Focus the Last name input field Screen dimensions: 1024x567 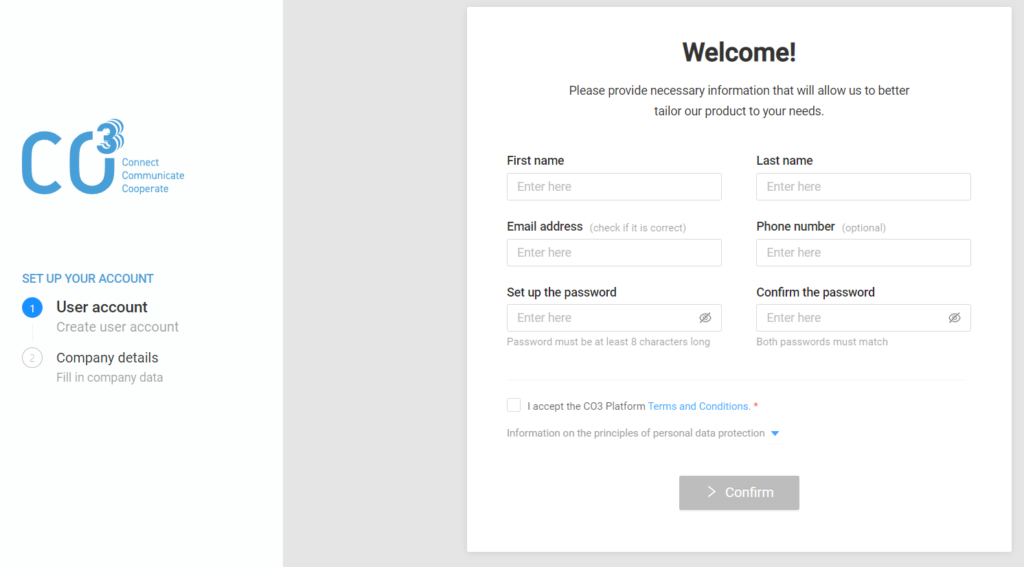[863, 187]
